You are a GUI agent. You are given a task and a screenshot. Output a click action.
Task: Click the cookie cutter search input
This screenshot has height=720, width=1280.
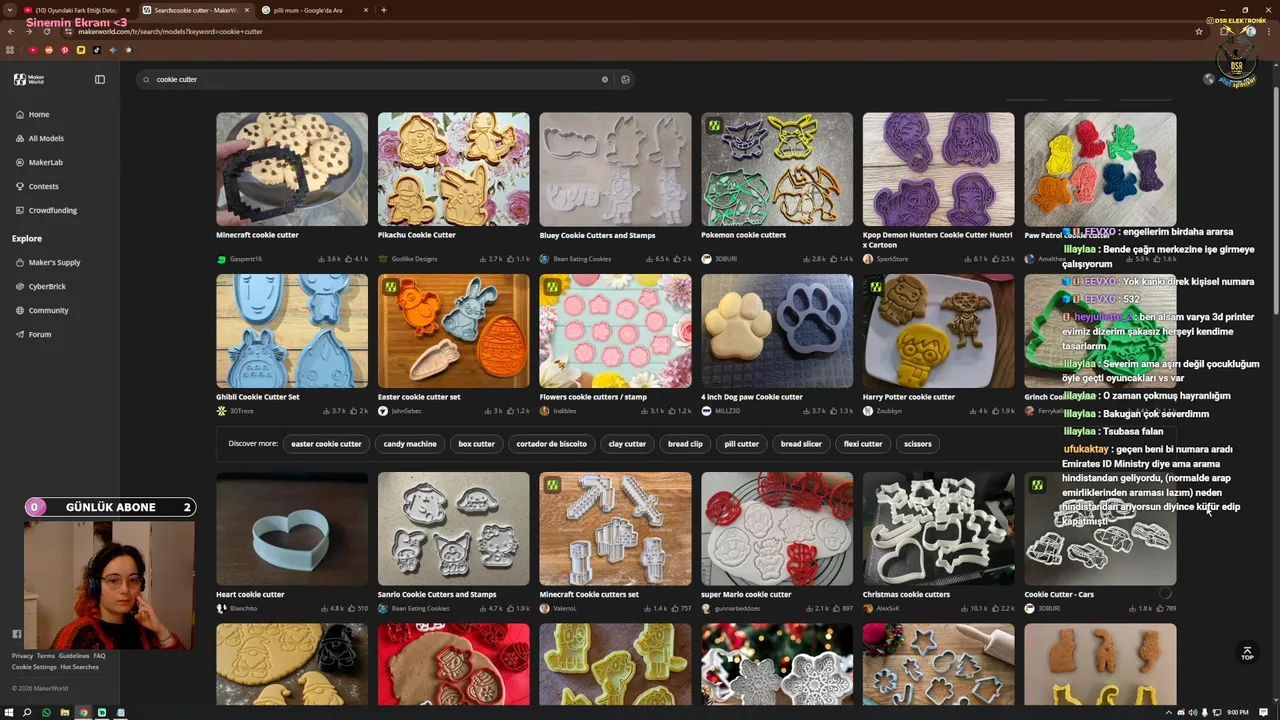click(375, 79)
